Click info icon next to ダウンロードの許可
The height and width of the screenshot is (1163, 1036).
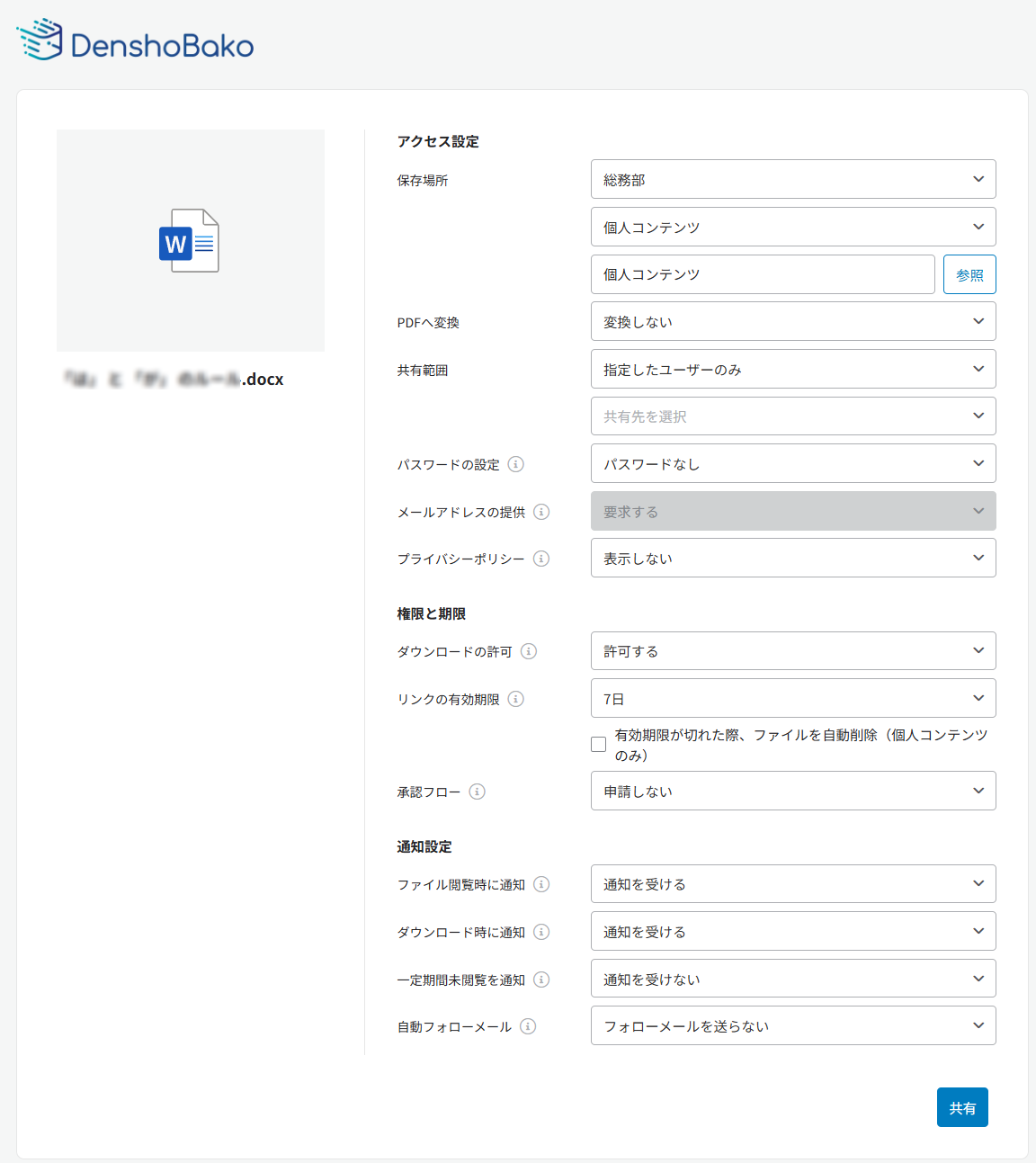(x=529, y=651)
